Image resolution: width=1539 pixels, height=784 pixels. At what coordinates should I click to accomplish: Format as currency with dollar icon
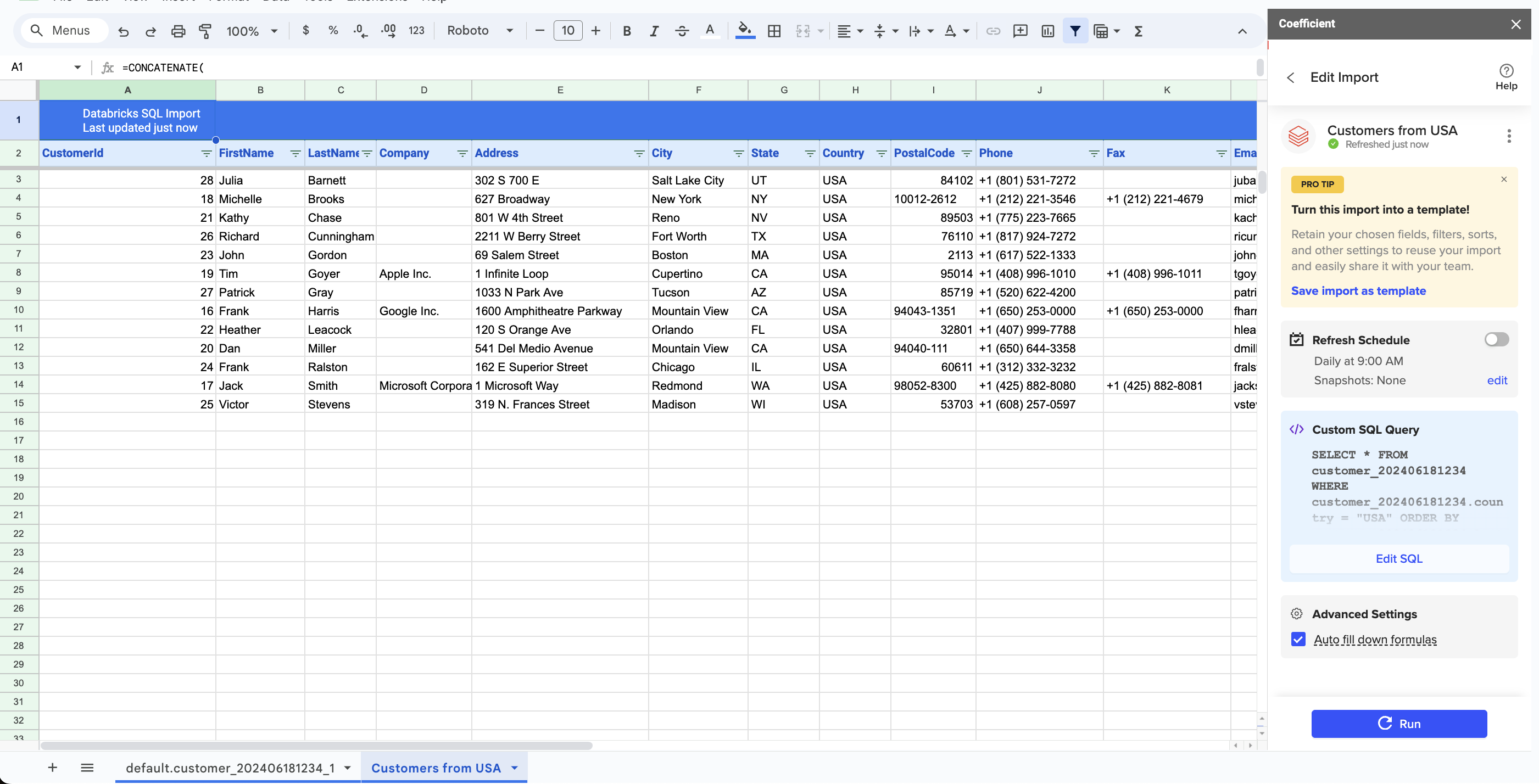[306, 30]
